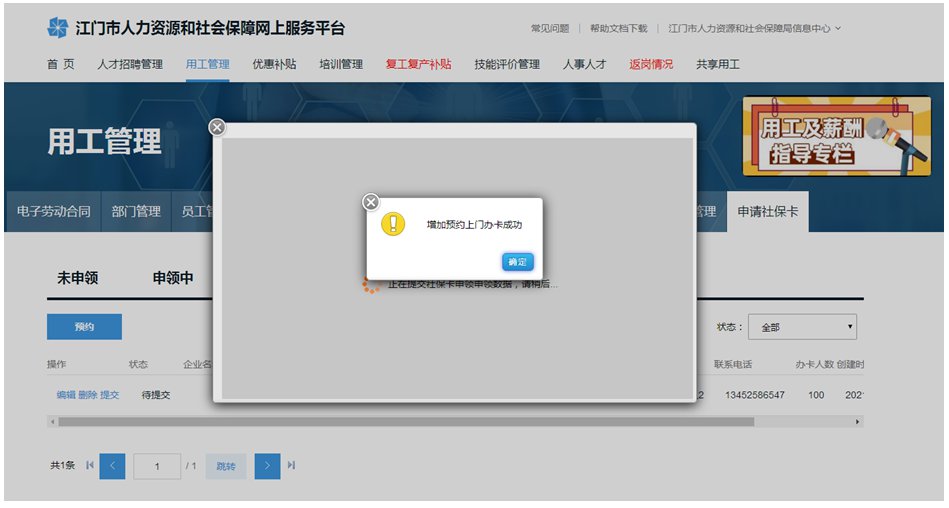The height and width of the screenshot is (508, 949).
Task: Open 人才招聘管理 menu
Action: coord(130,64)
